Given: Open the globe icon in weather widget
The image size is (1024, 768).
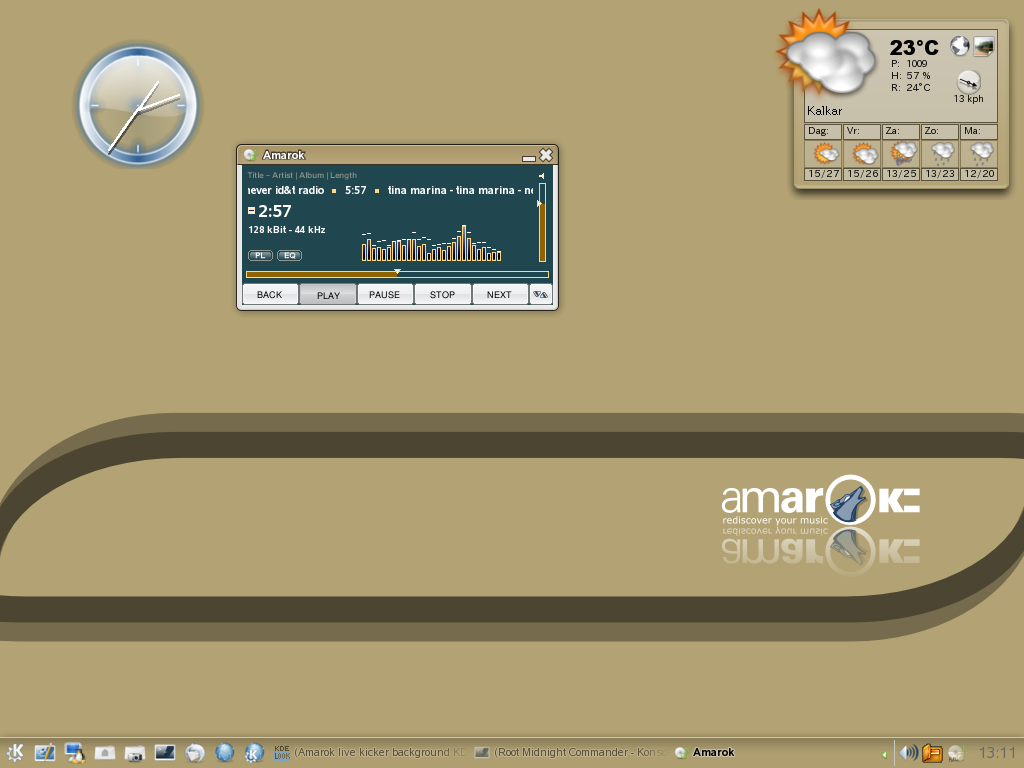Looking at the screenshot, I should 959,46.
